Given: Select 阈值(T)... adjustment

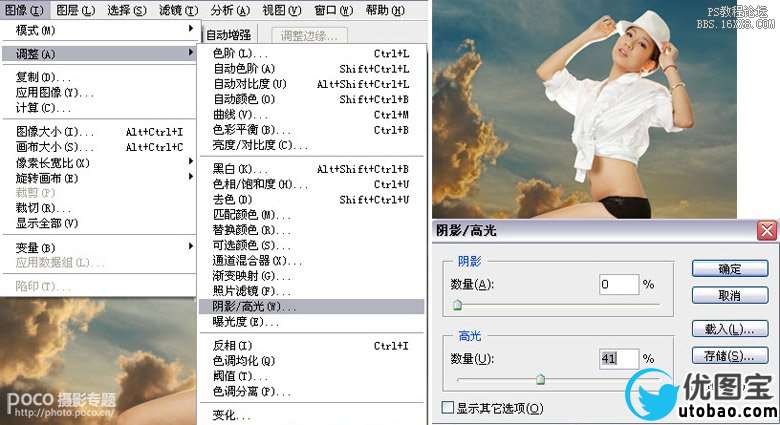Looking at the screenshot, I should (311, 376).
